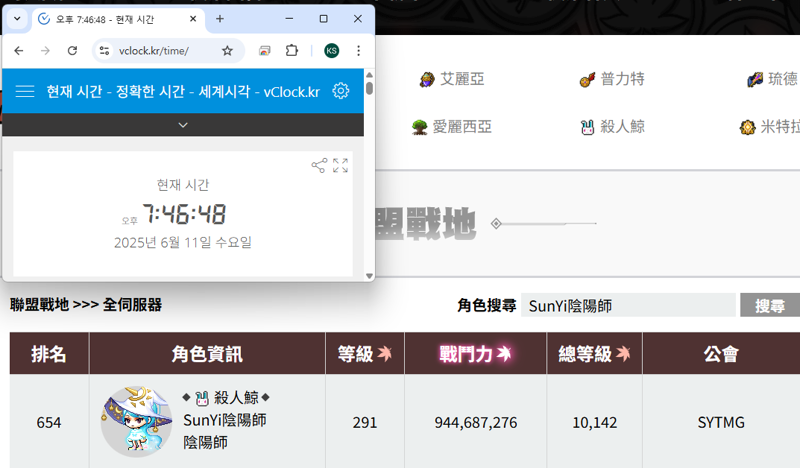Share the current time via share icon
800x468 pixels.
click(x=319, y=165)
